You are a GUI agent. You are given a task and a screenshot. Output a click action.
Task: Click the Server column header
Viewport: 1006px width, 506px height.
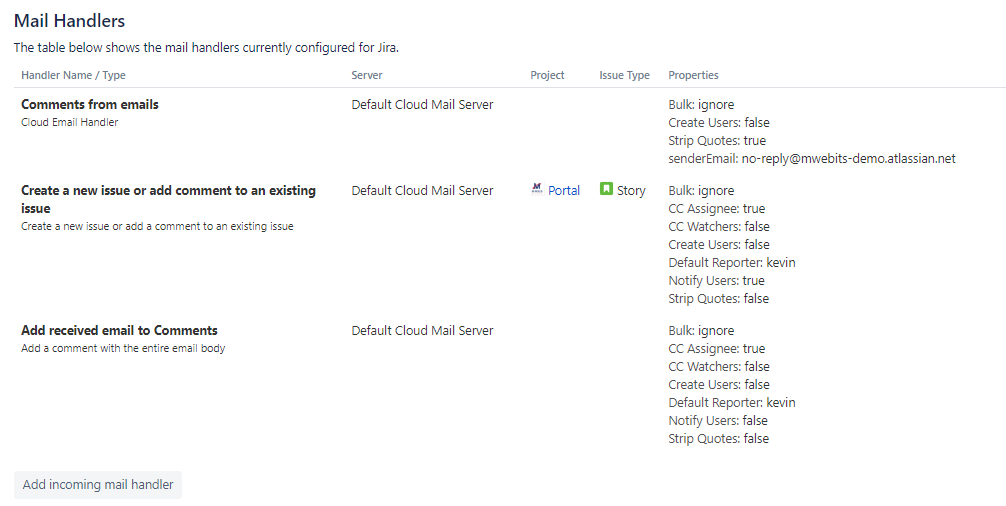click(x=367, y=75)
